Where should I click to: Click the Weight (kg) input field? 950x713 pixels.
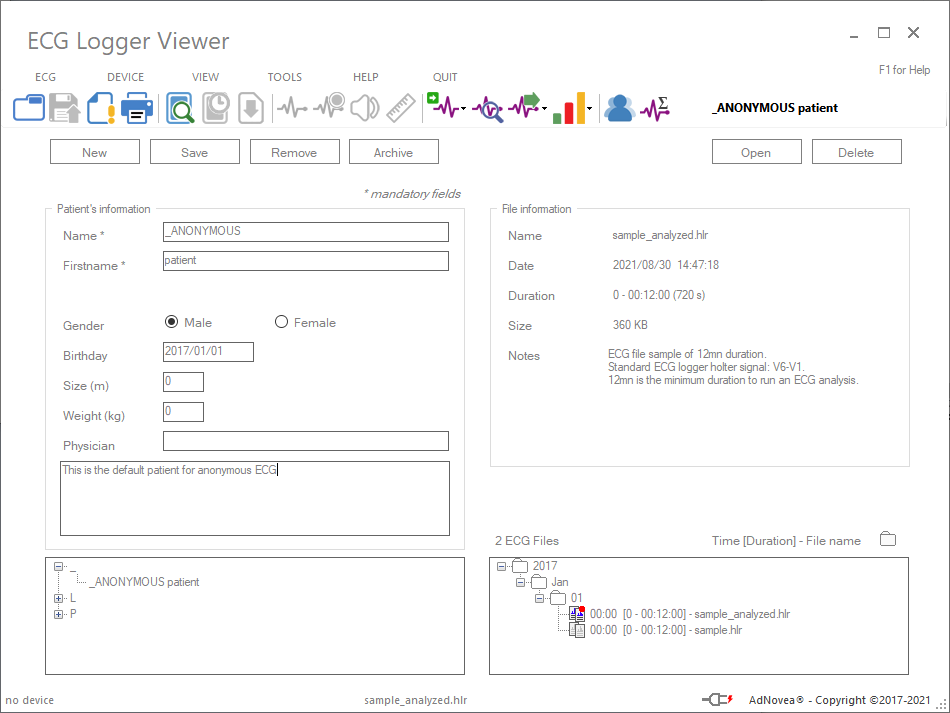pyautogui.click(x=184, y=412)
